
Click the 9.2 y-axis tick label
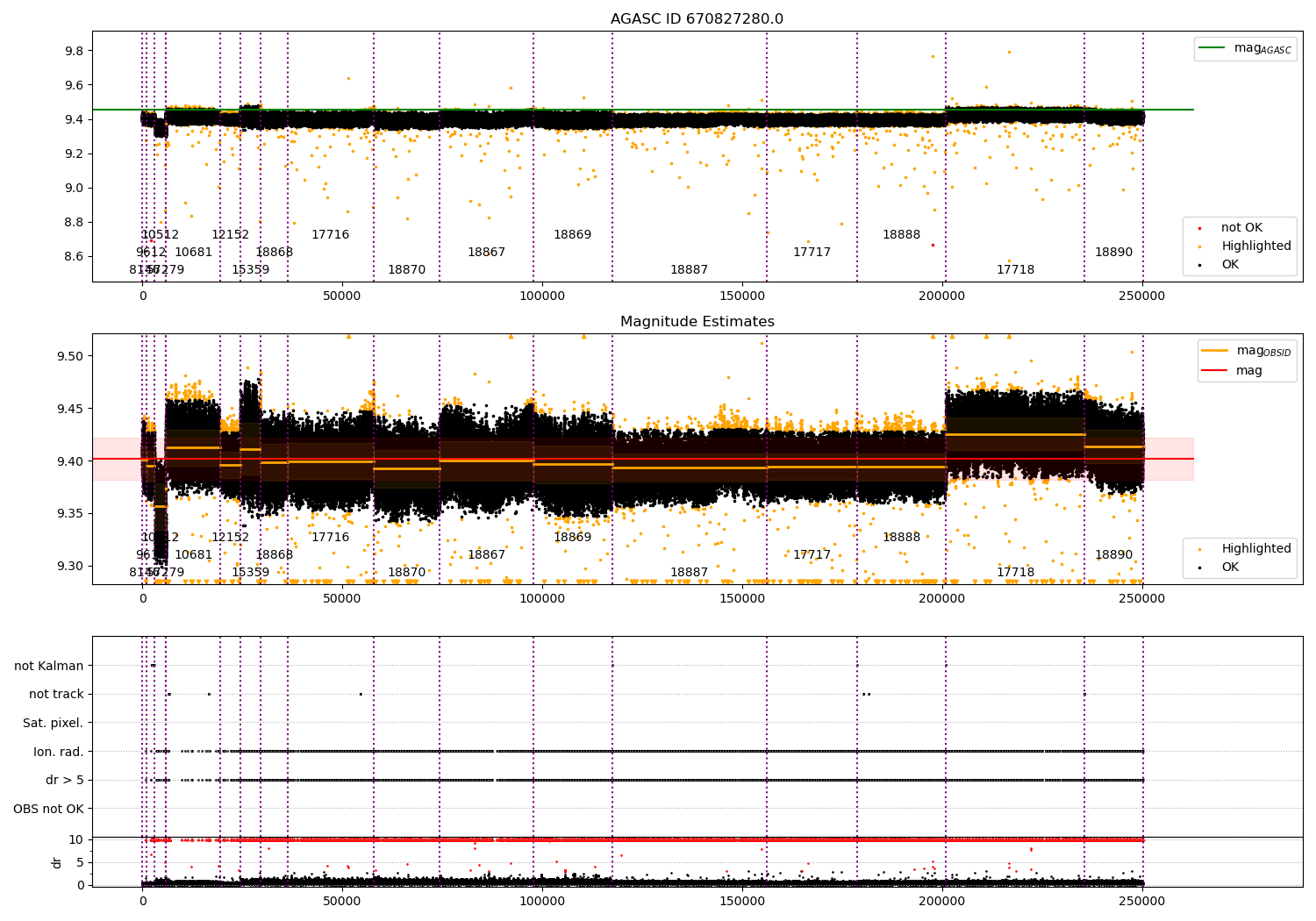point(75,154)
